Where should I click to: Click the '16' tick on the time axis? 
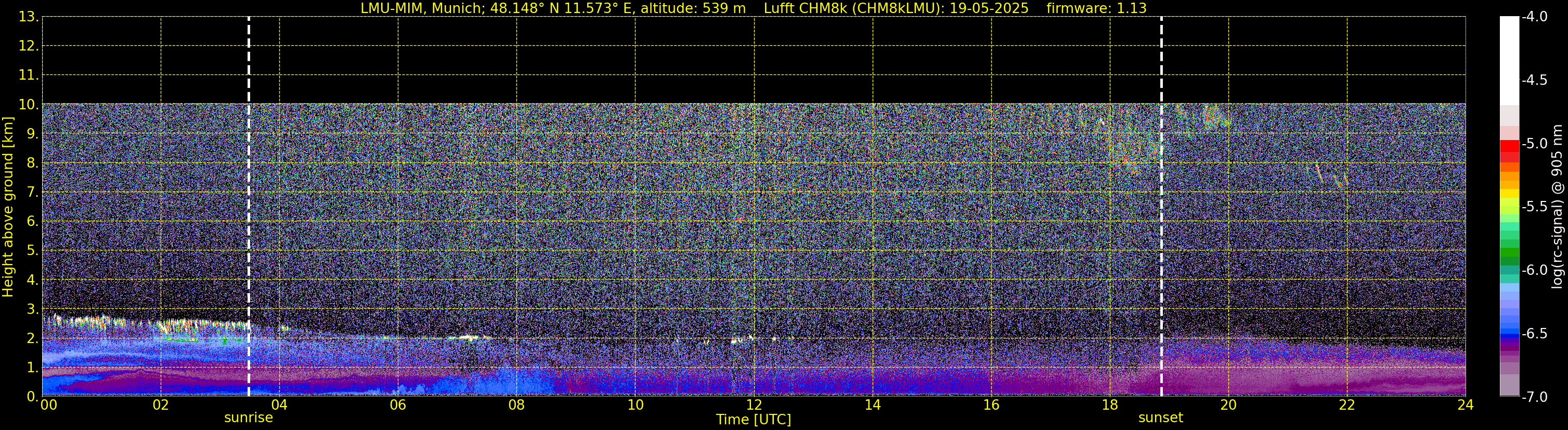[x=992, y=406]
